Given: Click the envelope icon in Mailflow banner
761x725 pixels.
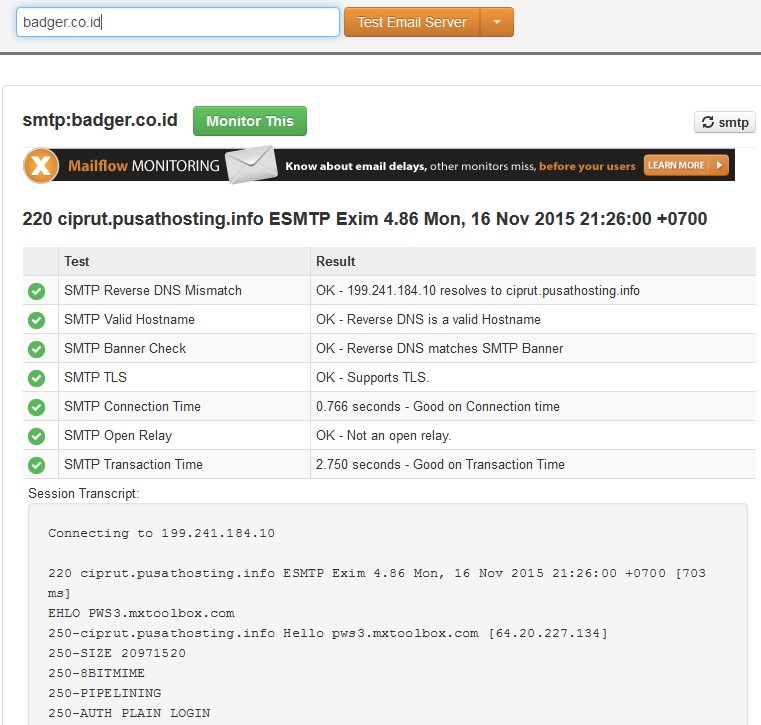Looking at the screenshot, I should (x=250, y=165).
